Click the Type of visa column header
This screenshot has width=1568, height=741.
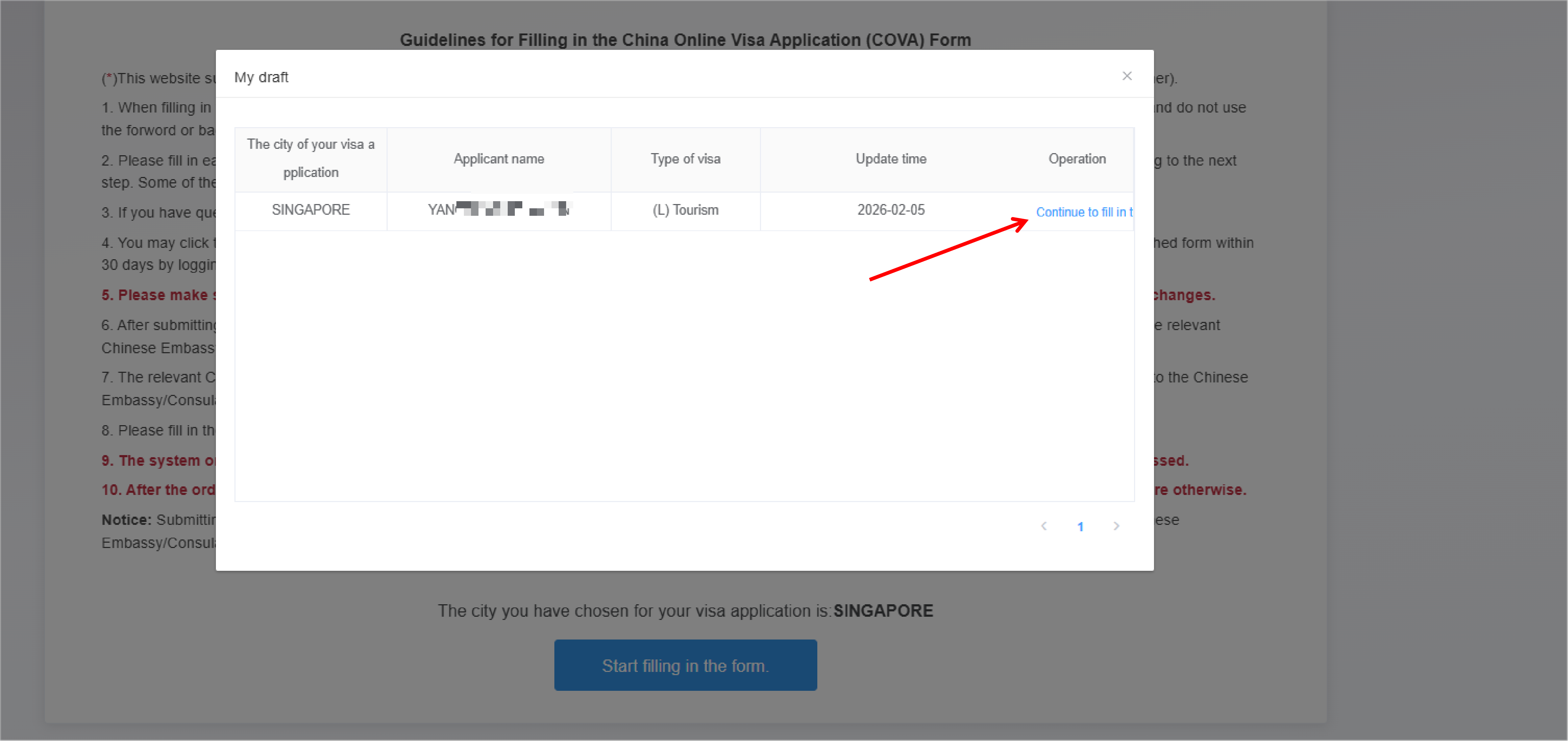coord(685,159)
